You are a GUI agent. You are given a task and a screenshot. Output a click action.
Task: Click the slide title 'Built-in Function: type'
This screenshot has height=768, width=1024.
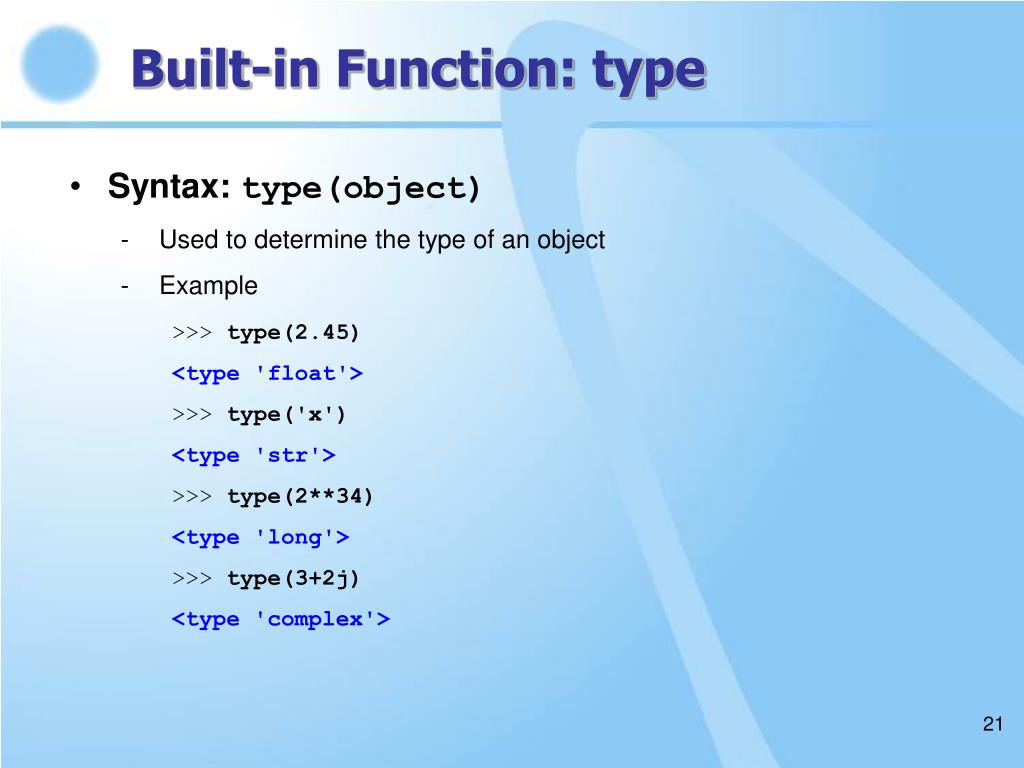click(419, 70)
